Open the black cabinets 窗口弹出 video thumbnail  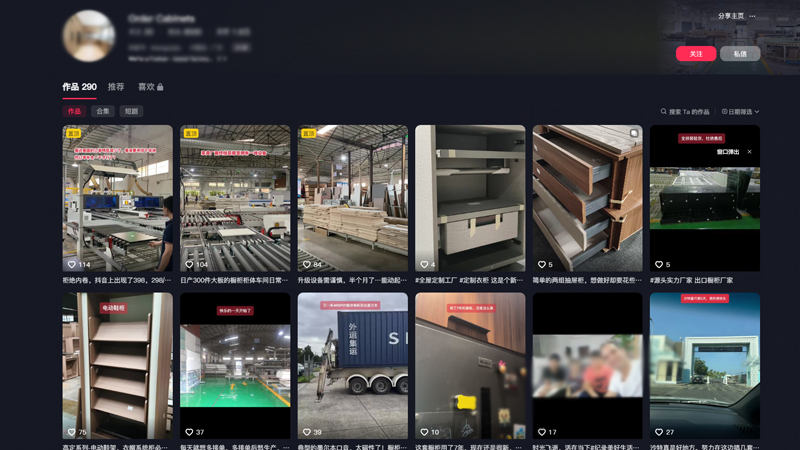[705, 198]
